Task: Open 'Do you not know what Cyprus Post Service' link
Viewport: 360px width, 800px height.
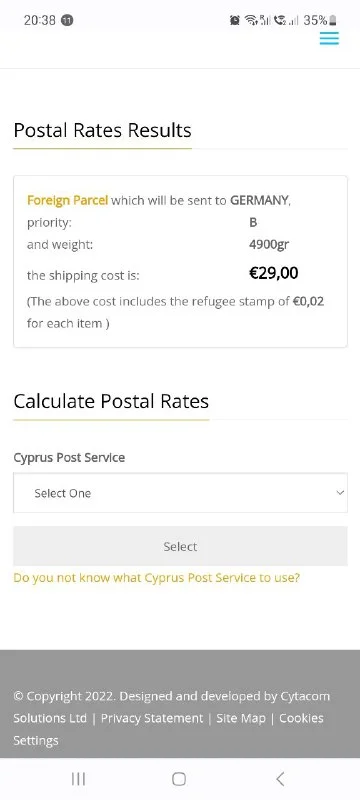Action: (157, 578)
